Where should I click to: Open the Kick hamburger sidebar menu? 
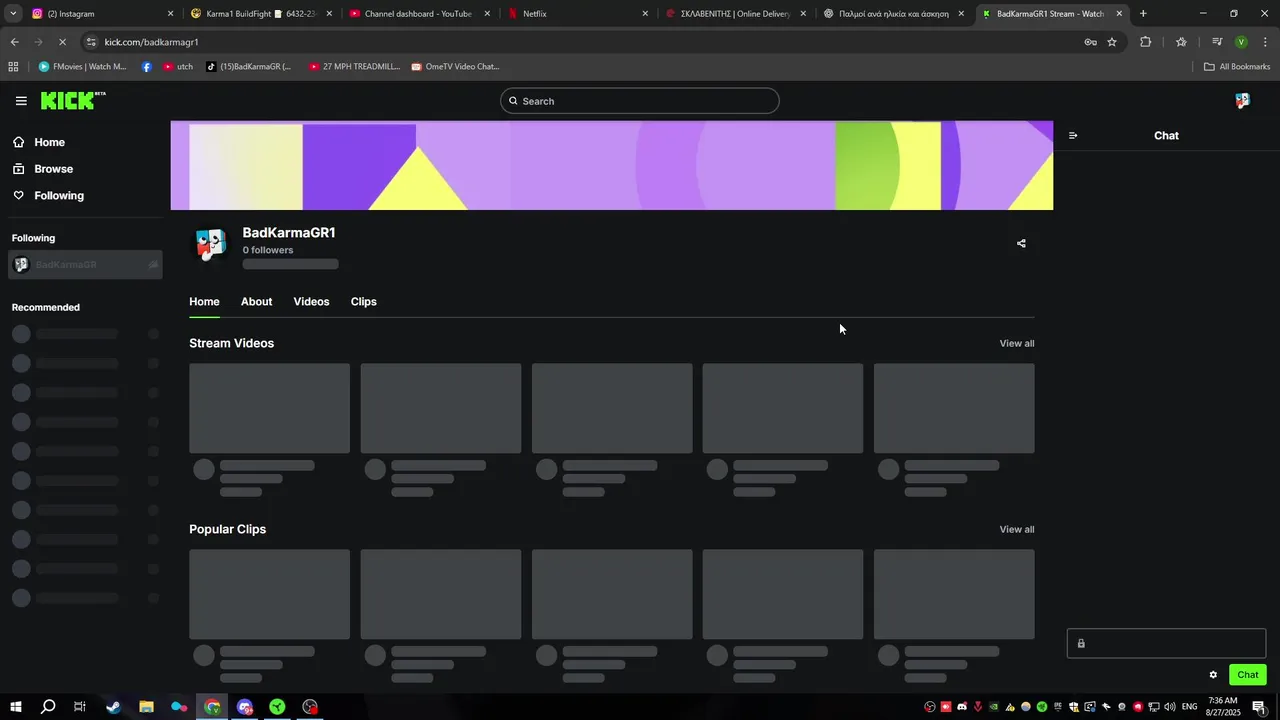click(21, 101)
